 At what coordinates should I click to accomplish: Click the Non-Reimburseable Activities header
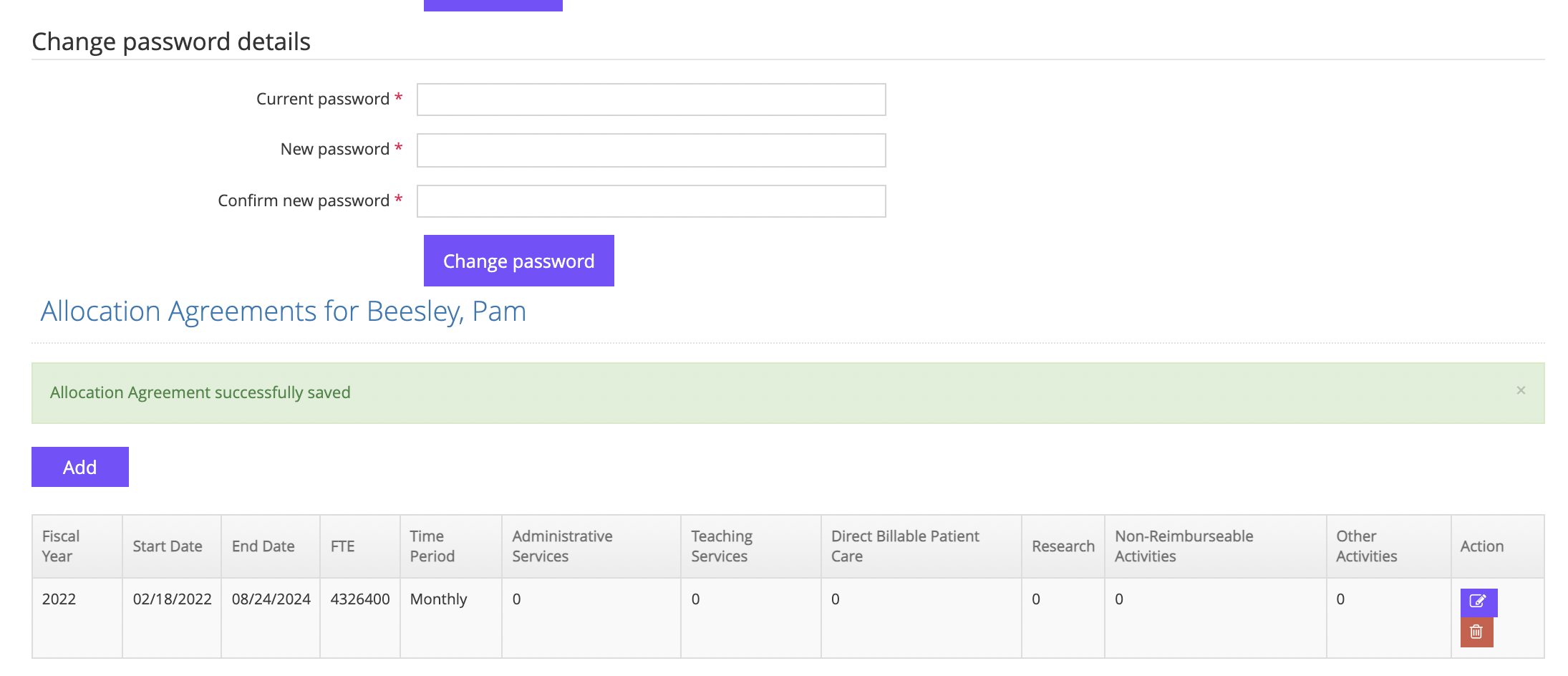[1216, 546]
